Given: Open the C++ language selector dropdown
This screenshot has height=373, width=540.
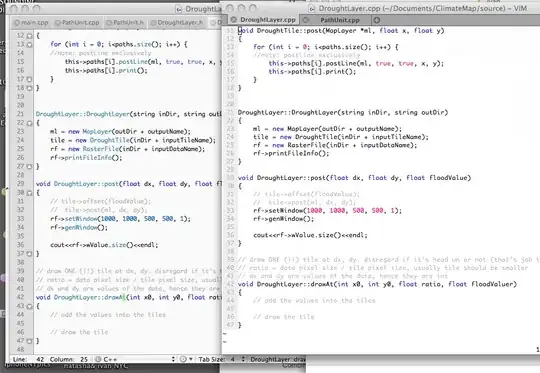Looking at the screenshot, I should click(135, 359).
